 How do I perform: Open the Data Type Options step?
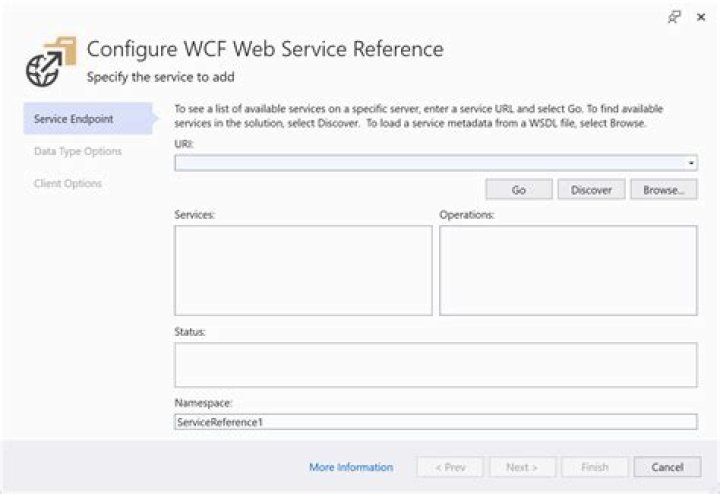click(x=78, y=151)
